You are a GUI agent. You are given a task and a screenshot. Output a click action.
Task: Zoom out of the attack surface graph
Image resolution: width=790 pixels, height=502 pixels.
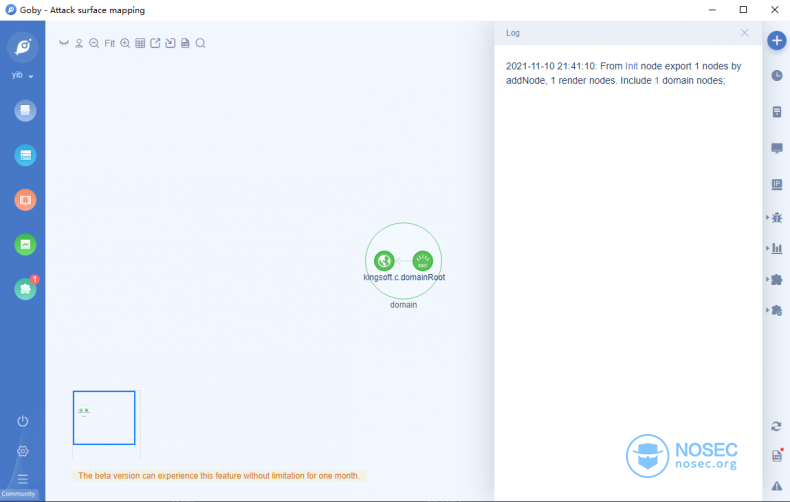[x=94, y=43]
